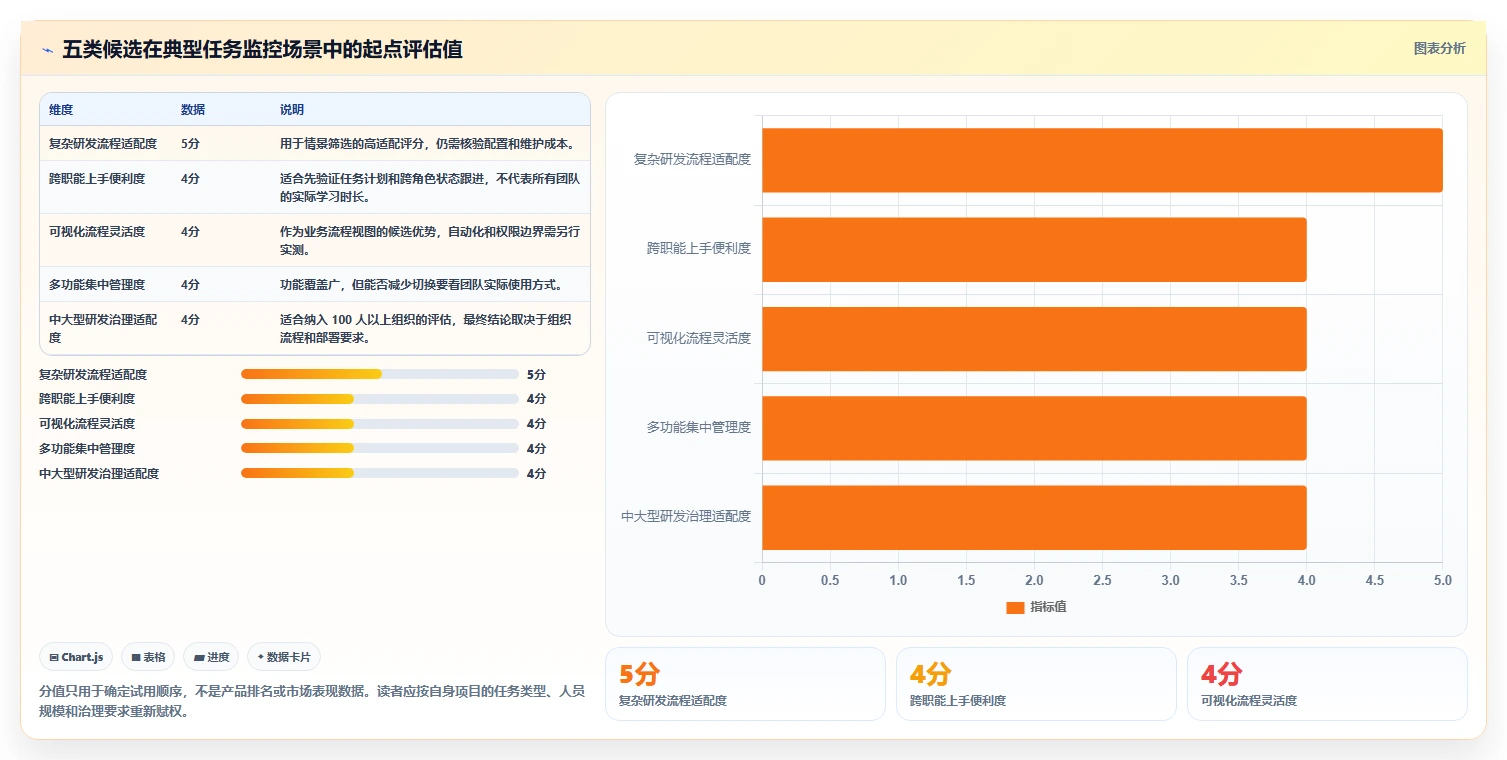Click the 表格 chip
Screen dimensions: 1507x760
[x=148, y=657]
